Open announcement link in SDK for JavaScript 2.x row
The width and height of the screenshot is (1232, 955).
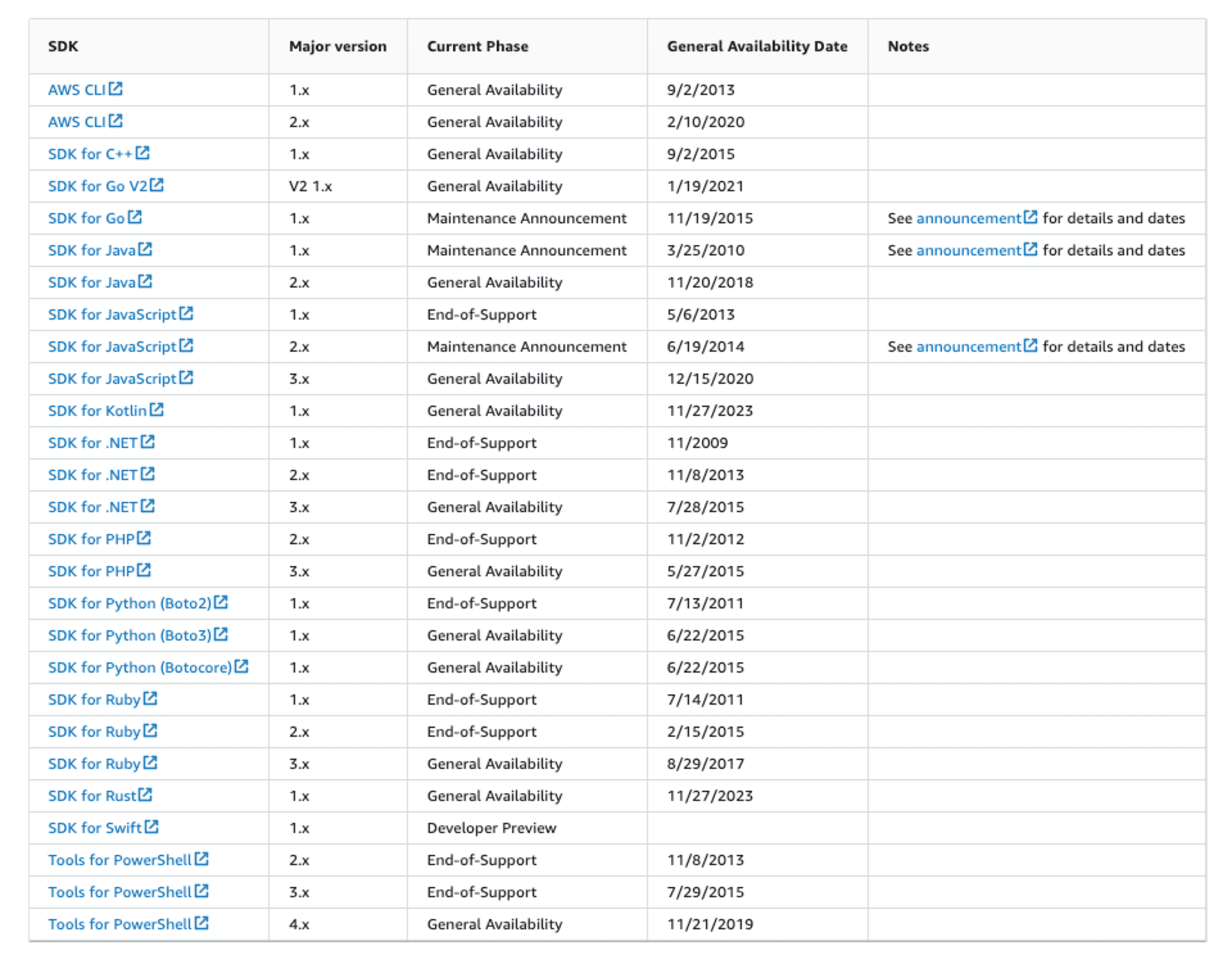point(969,346)
